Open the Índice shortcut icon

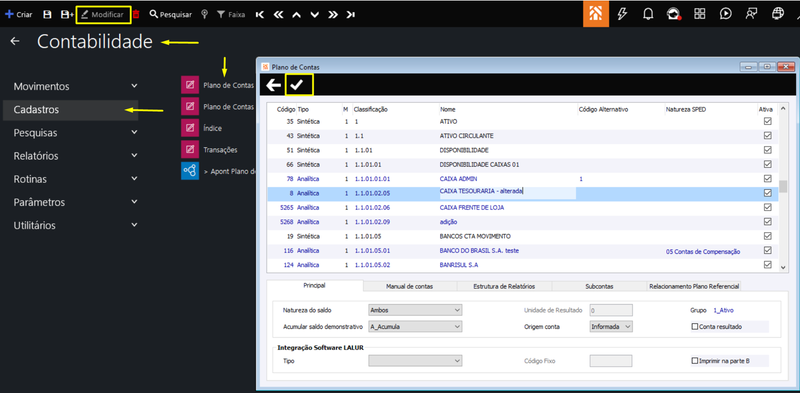[x=190, y=128]
